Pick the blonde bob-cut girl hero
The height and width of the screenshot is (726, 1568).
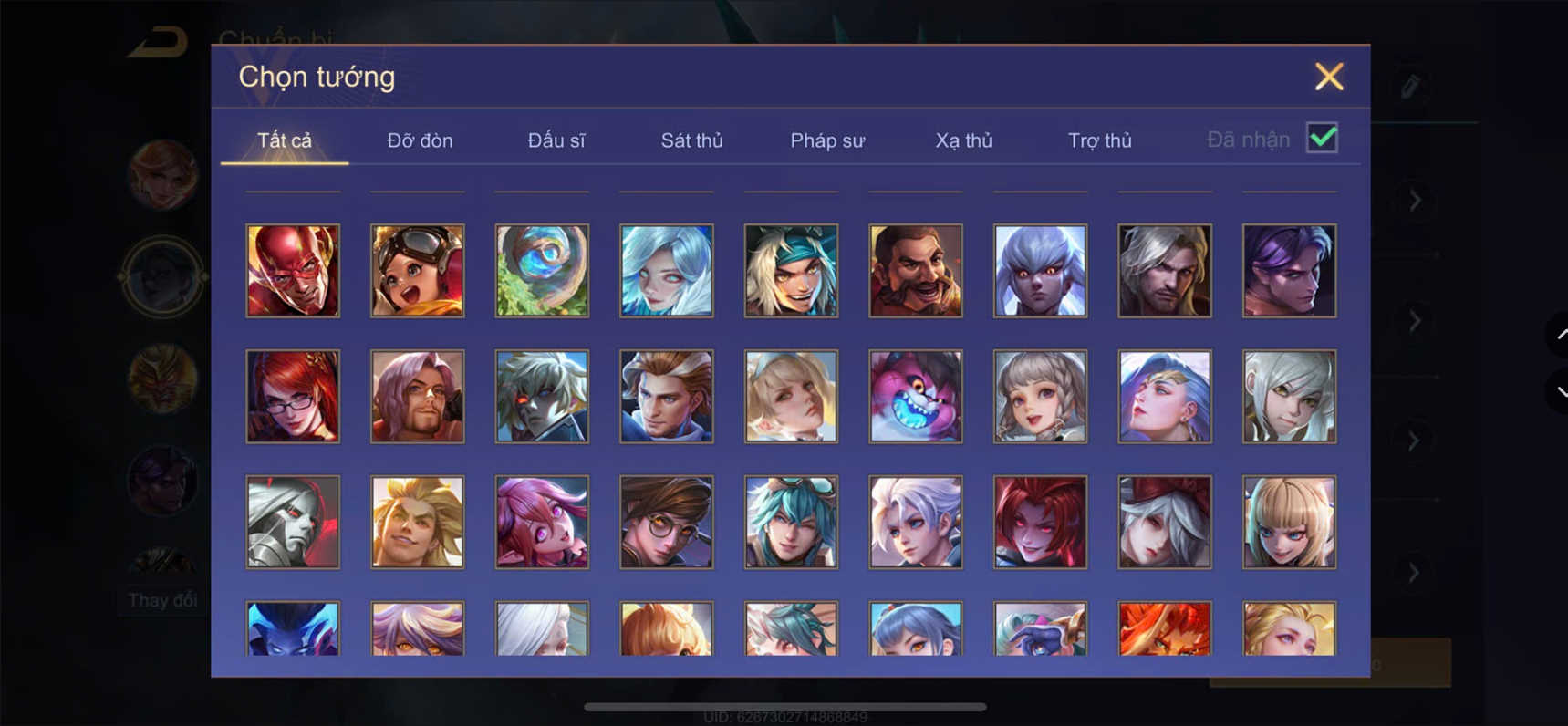1290,522
